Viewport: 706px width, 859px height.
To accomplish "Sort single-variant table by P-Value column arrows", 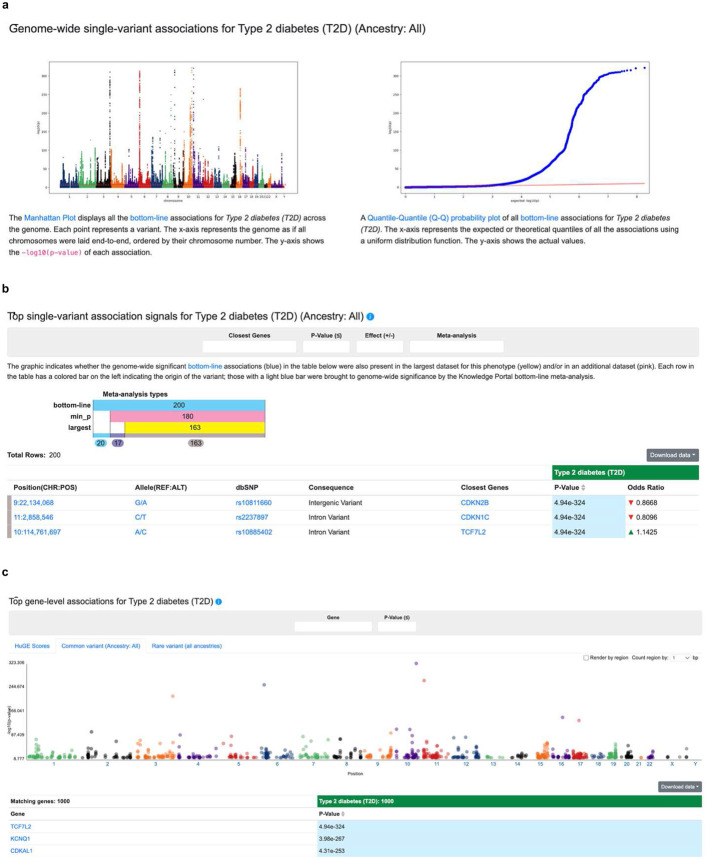I will click(583, 488).
